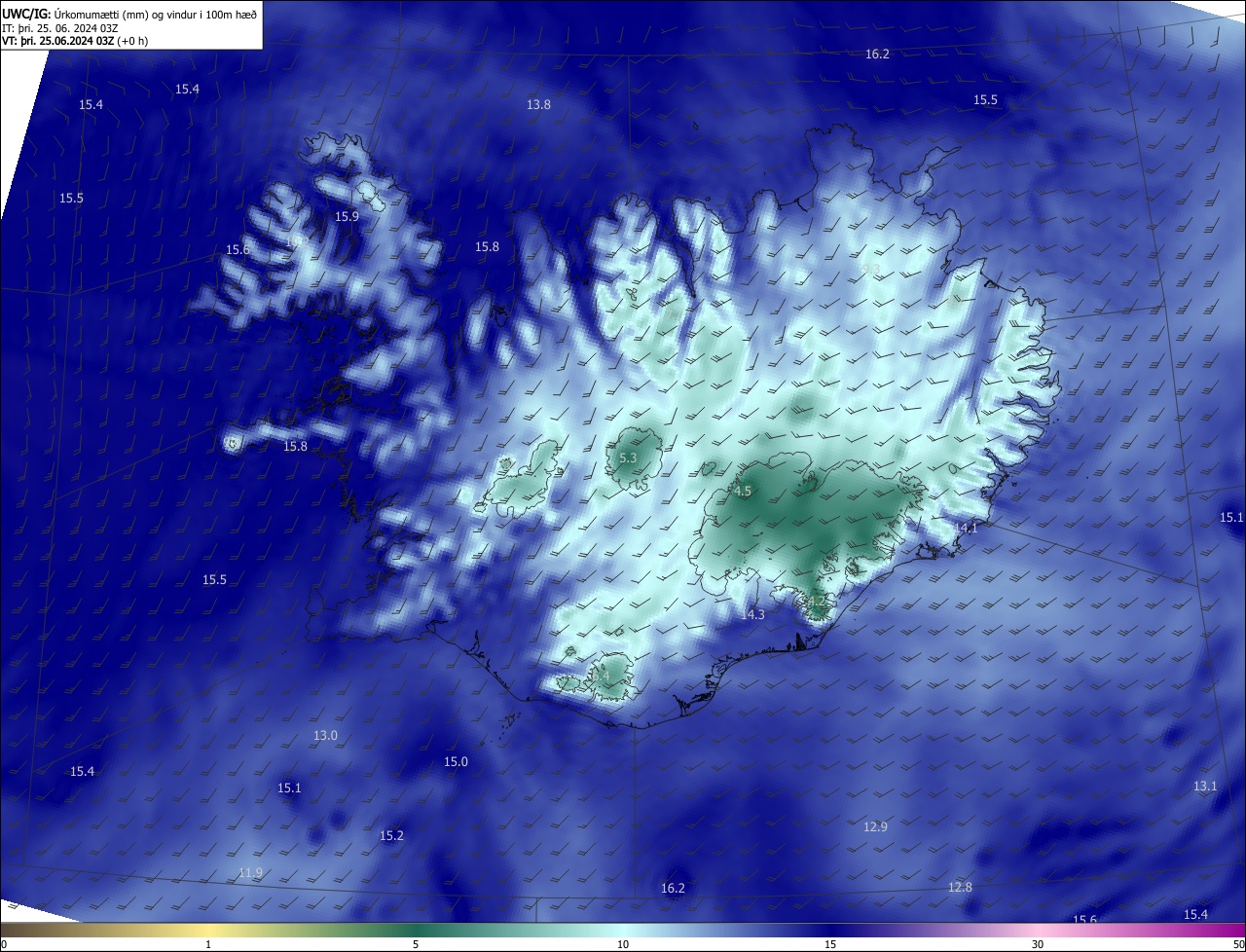
Task: Click the 15.9 value label
Action: pyautogui.click(x=347, y=216)
